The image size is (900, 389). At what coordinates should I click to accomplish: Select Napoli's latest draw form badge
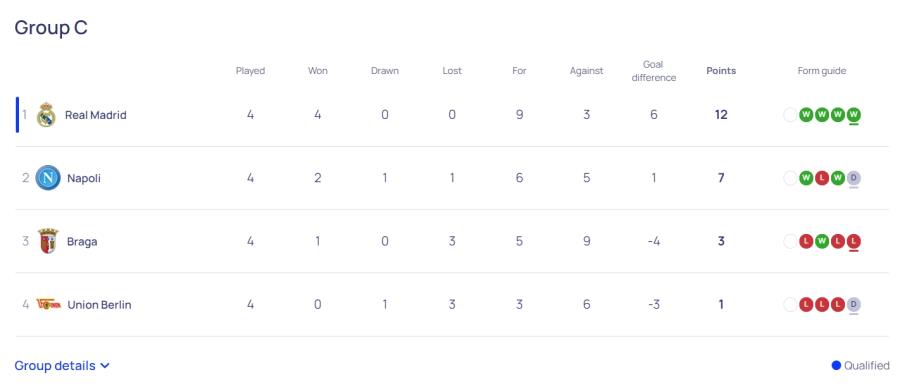click(x=854, y=178)
